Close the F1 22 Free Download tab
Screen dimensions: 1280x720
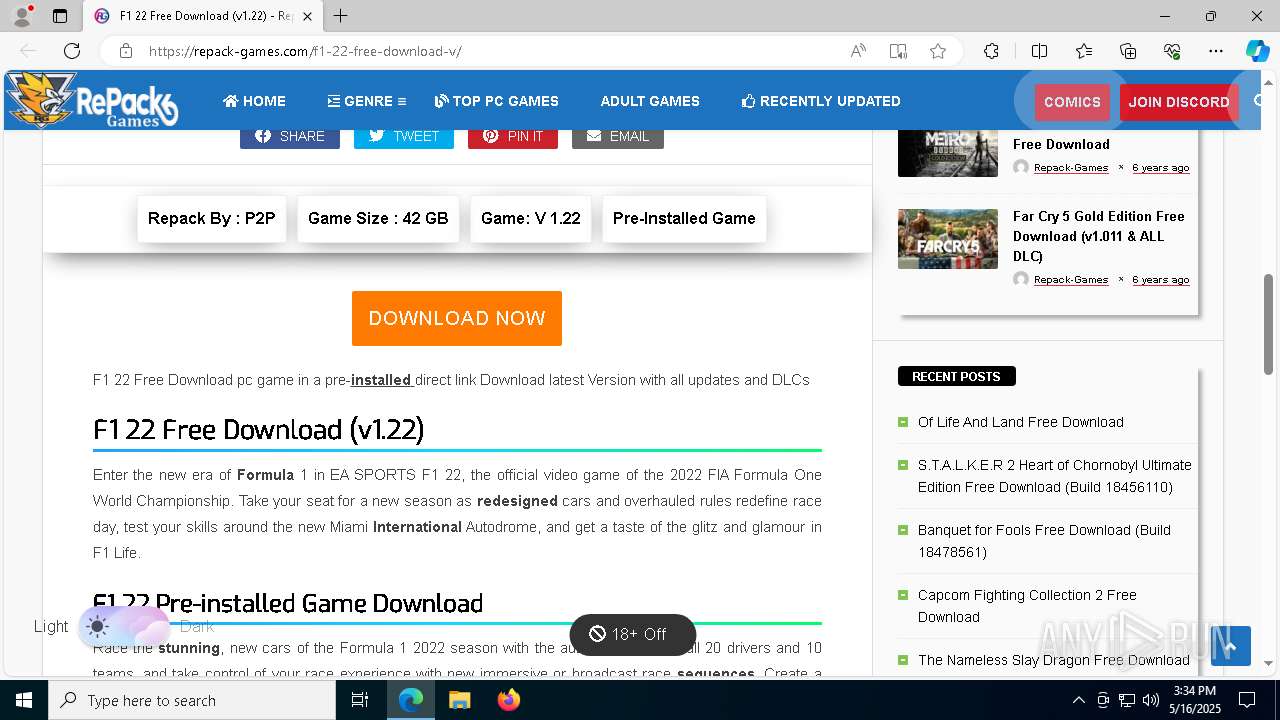click(x=307, y=16)
